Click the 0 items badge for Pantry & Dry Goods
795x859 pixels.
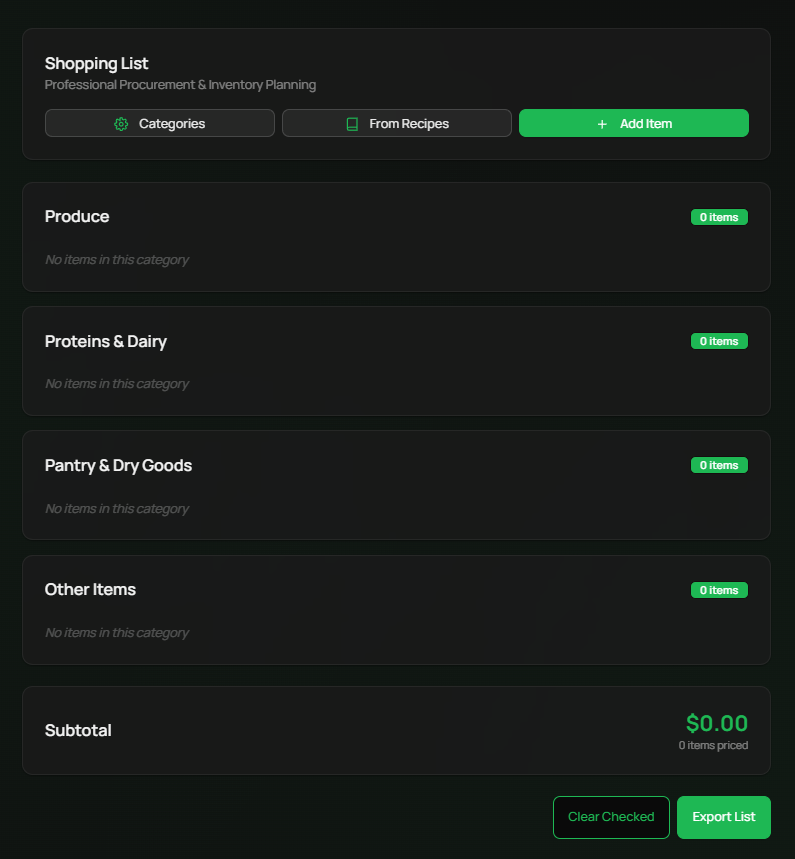pos(719,465)
